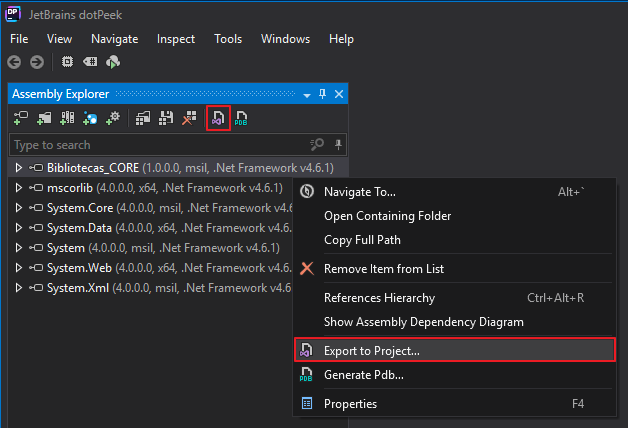
Task: Click the assembly icon beside mscorlib
Action: pyautogui.click(x=36, y=188)
